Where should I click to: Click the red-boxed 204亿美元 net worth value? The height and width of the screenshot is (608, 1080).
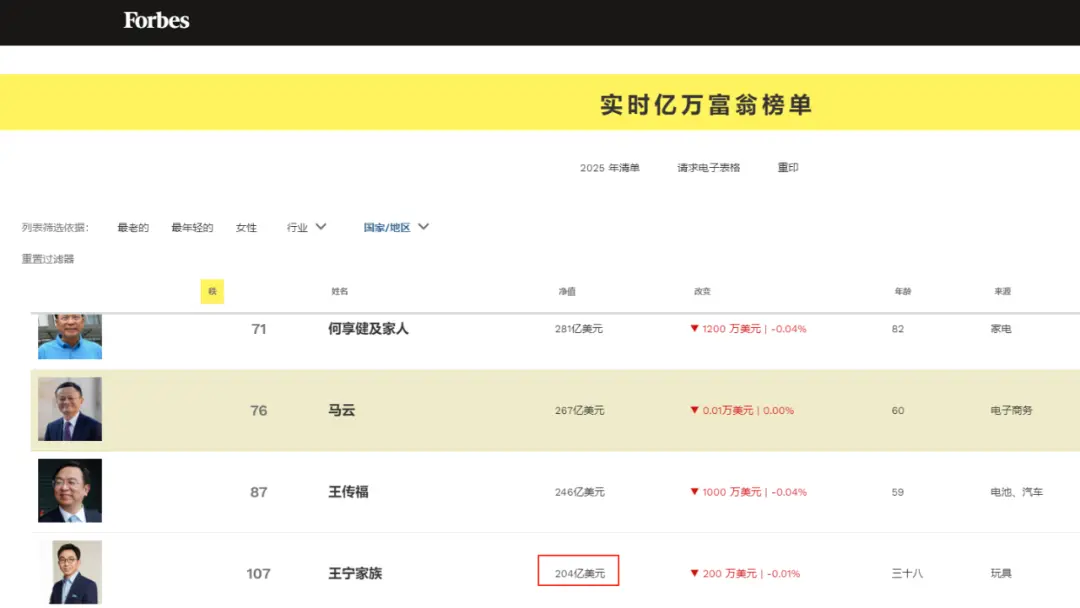[579, 571]
